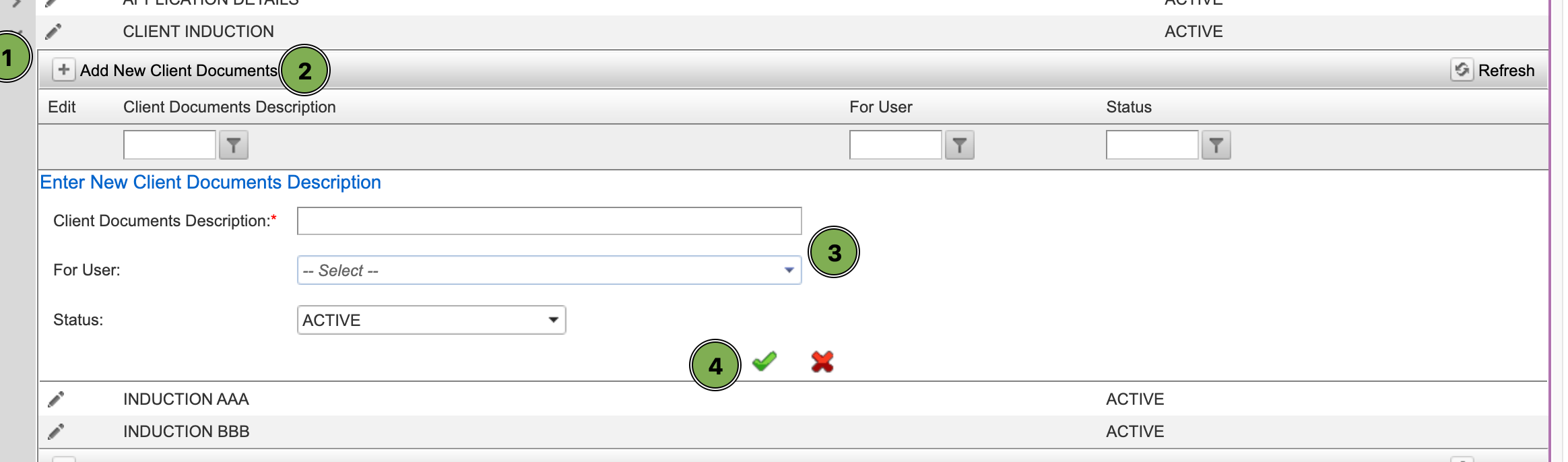Focus the Client Documents Description text field
The image size is (1568, 462).
549,221
